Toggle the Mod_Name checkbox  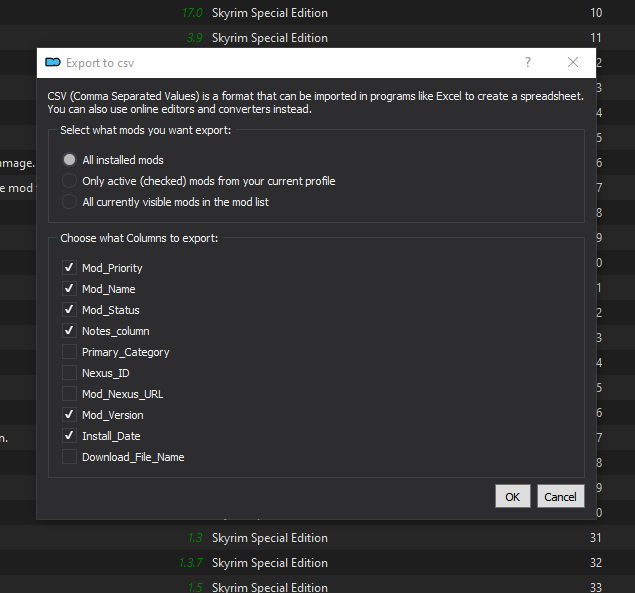(x=69, y=289)
